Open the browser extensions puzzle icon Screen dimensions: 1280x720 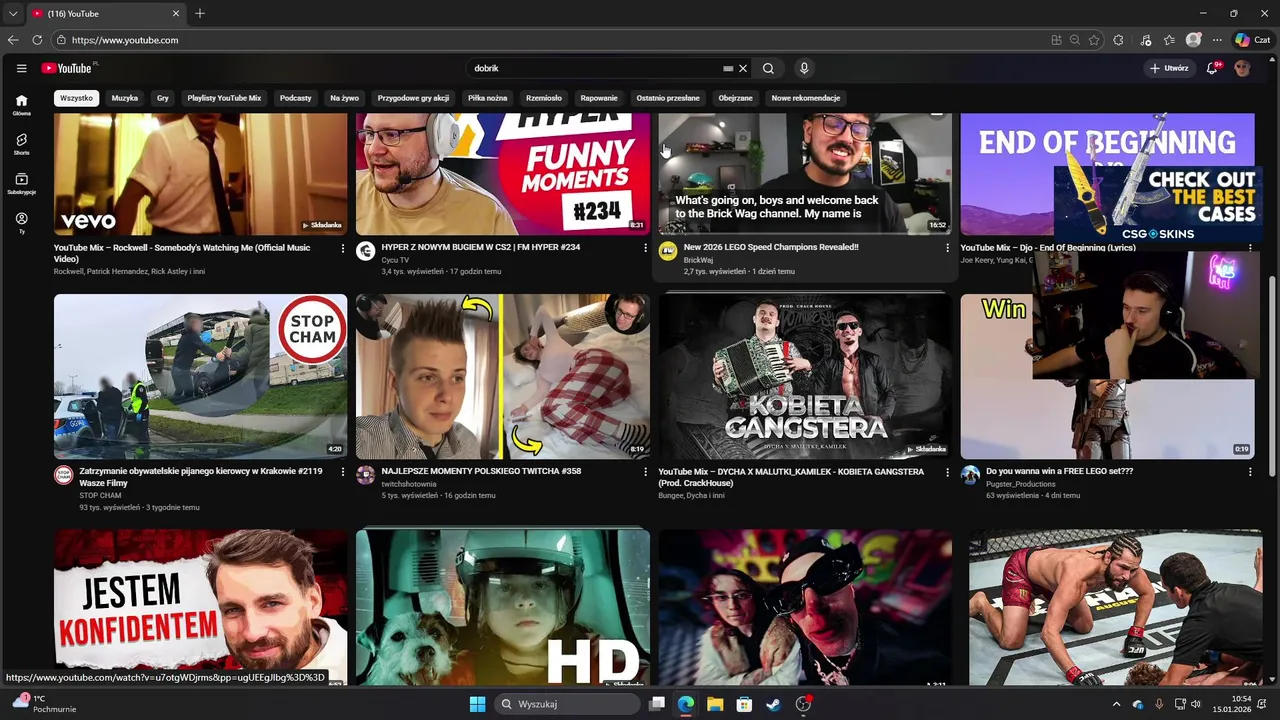(1118, 40)
